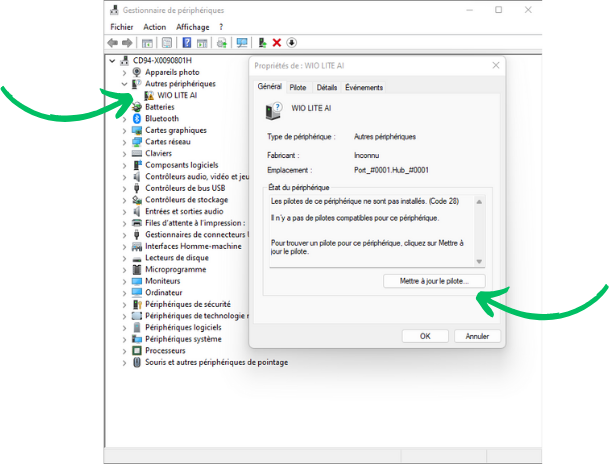The image size is (610, 464).
Task: Click the WIO LITE AI warning device icon
Action: click(x=149, y=95)
